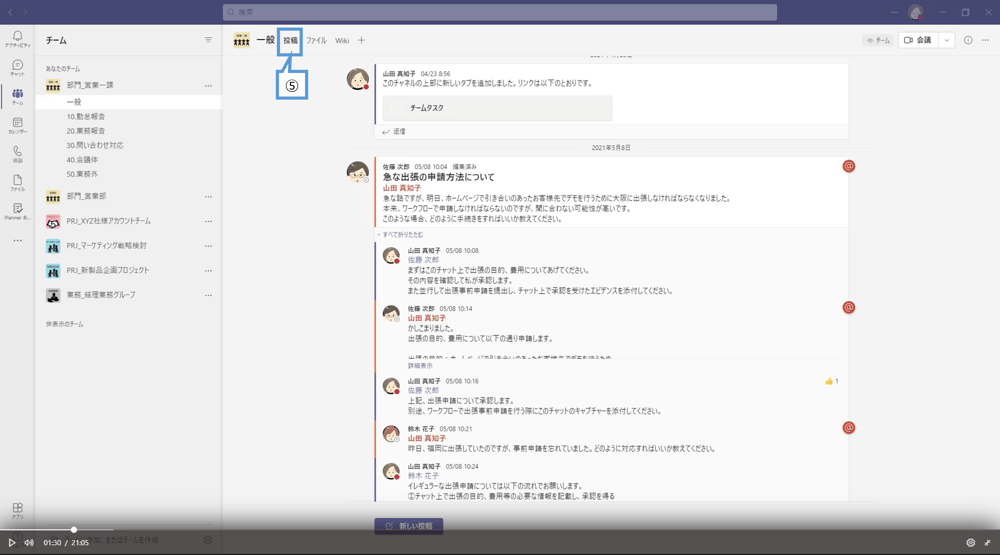This screenshot has width=1000, height=555.
Task: Select the Teams icon in sidebar
Action: pos(17,96)
